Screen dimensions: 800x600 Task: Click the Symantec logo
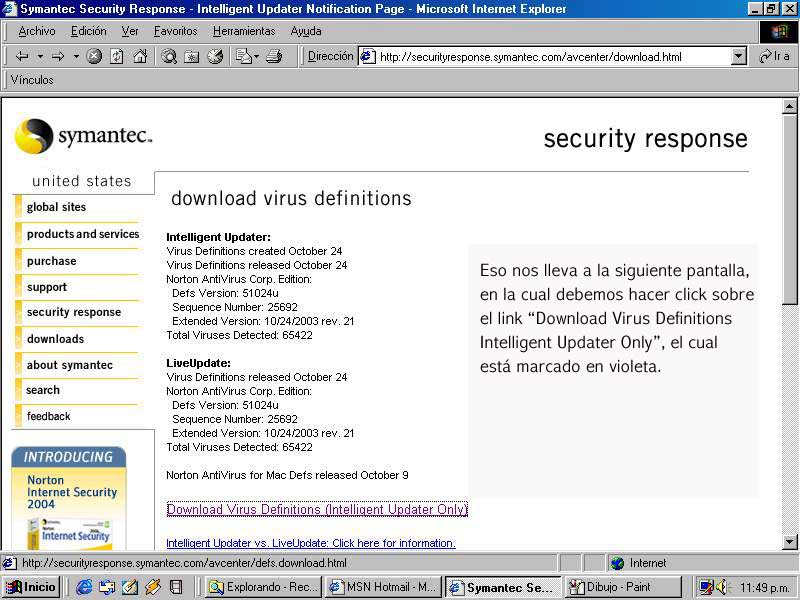(x=83, y=136)
